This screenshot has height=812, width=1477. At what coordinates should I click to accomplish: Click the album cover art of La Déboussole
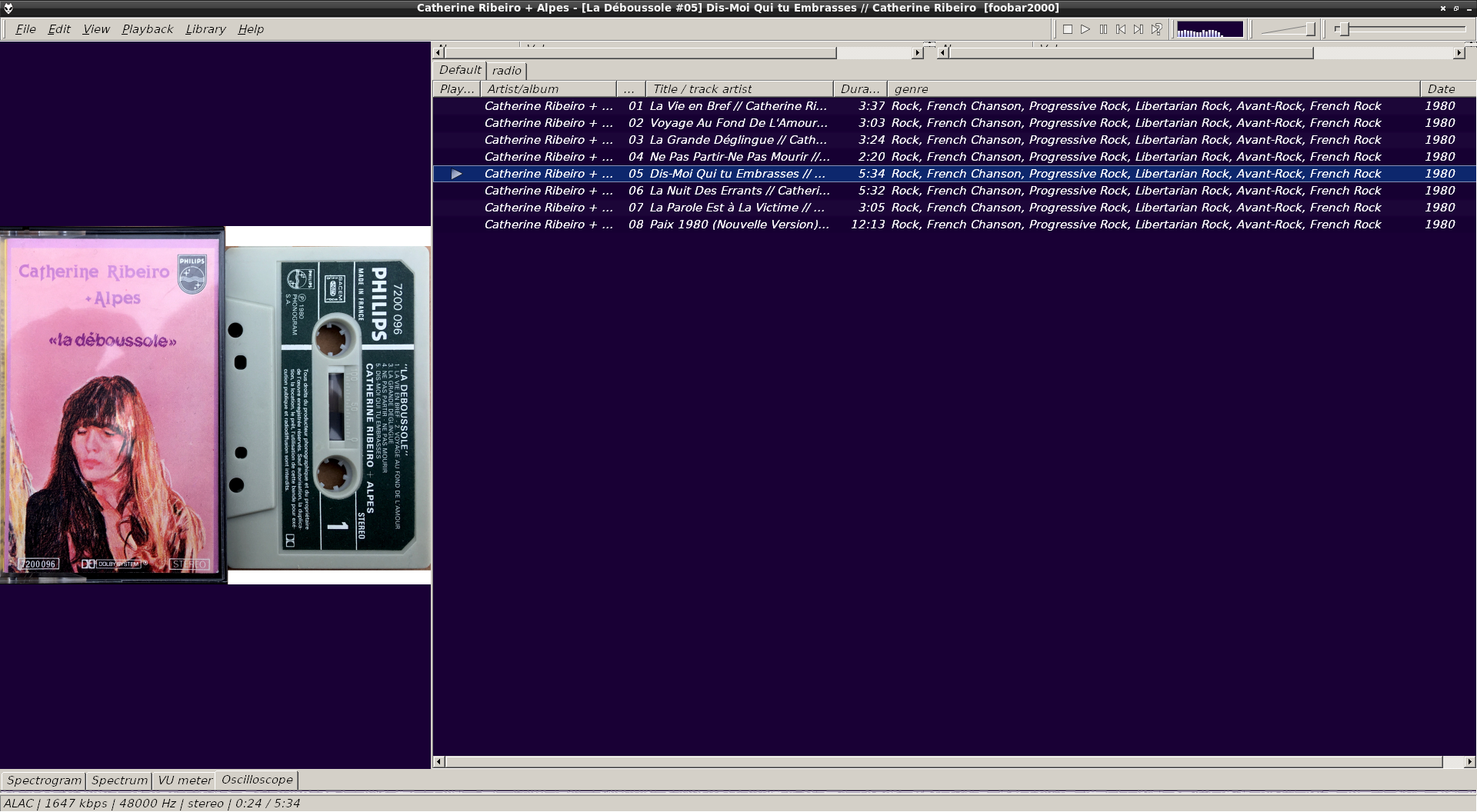pos(113,405)
